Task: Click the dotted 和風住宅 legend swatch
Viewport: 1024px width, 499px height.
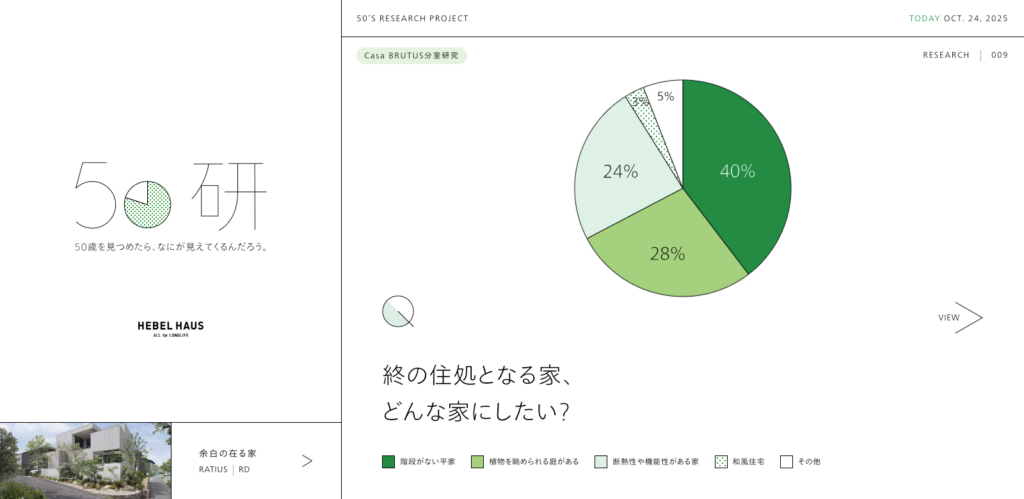Action: [x=721, y=462]
